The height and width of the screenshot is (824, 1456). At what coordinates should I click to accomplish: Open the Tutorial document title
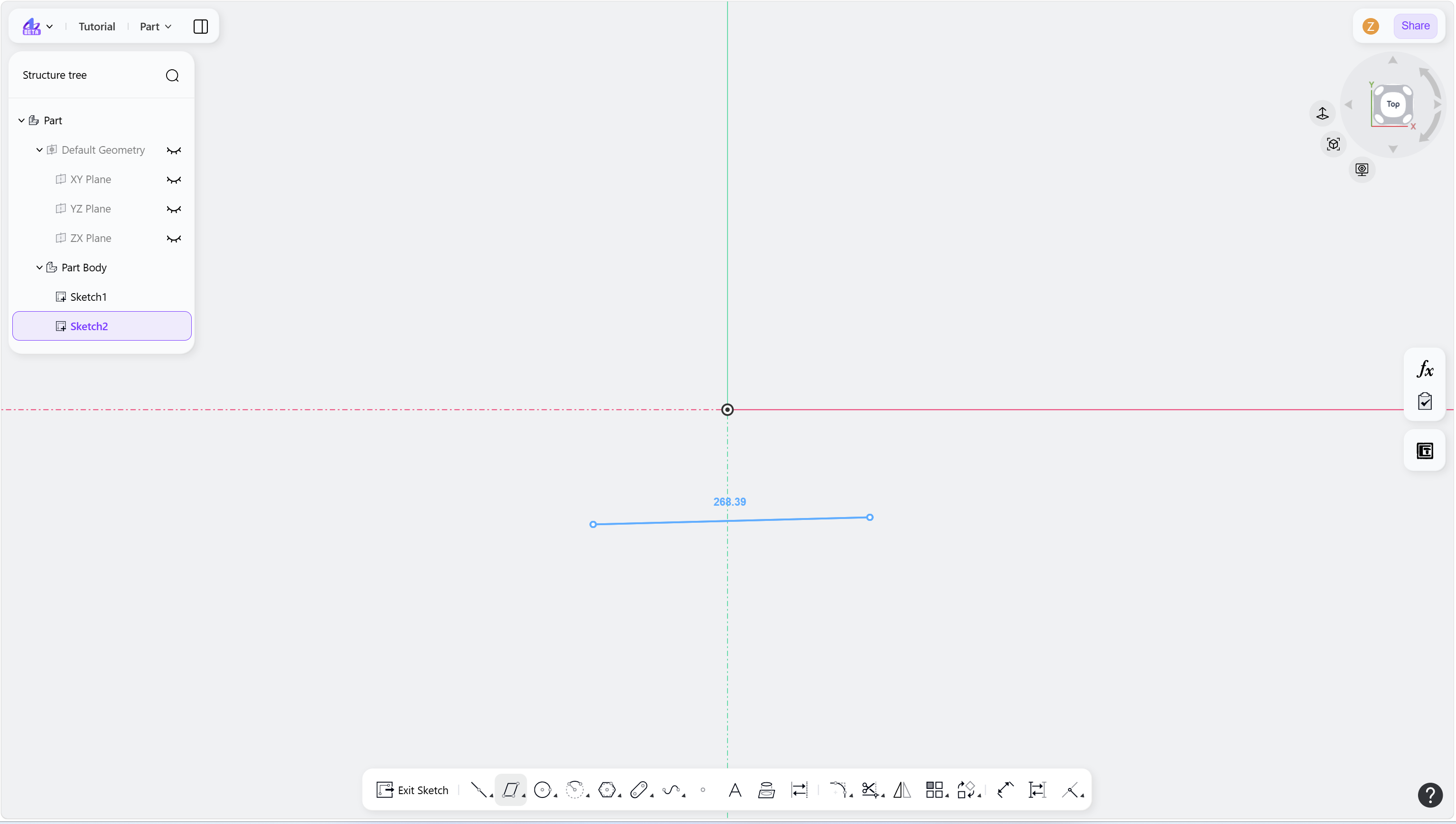97,27
